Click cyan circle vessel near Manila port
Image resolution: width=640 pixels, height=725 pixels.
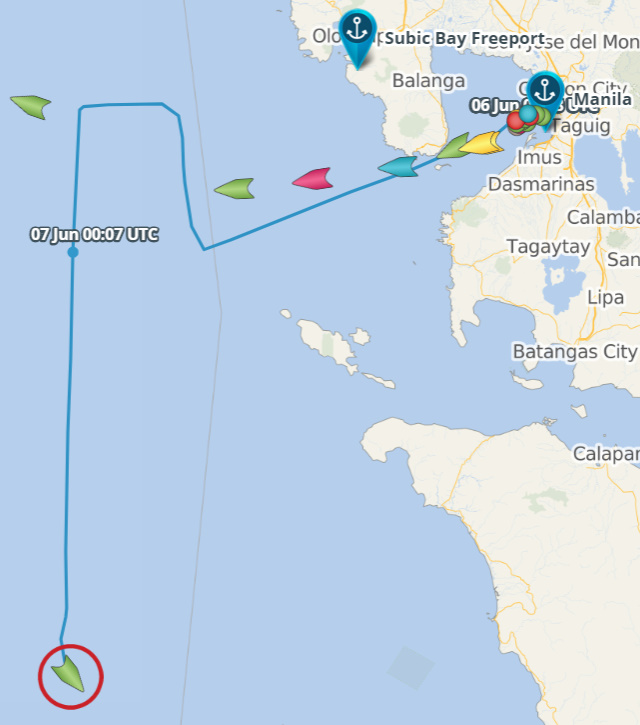528,113
